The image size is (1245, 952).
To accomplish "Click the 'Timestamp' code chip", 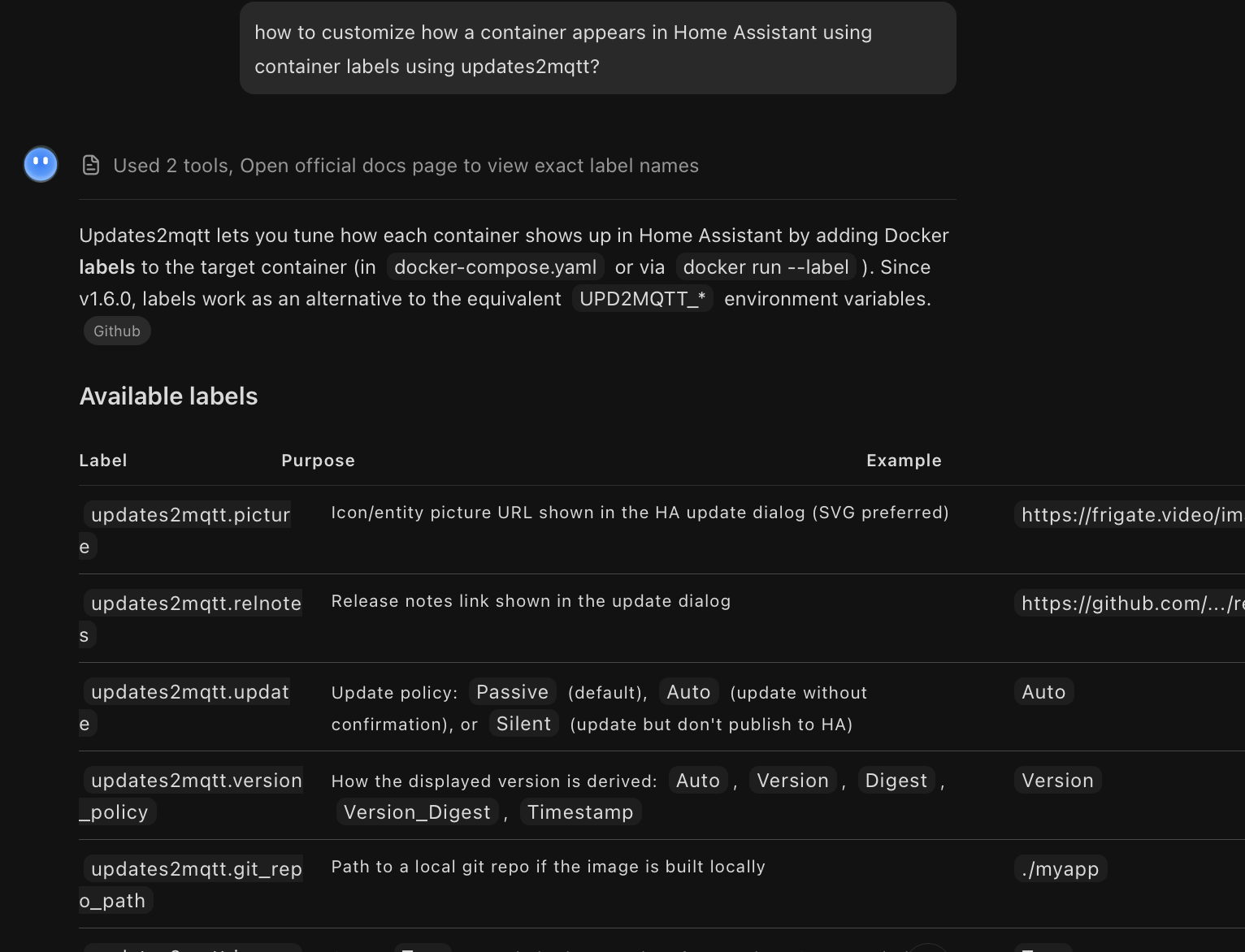I will tap(580, 812).
